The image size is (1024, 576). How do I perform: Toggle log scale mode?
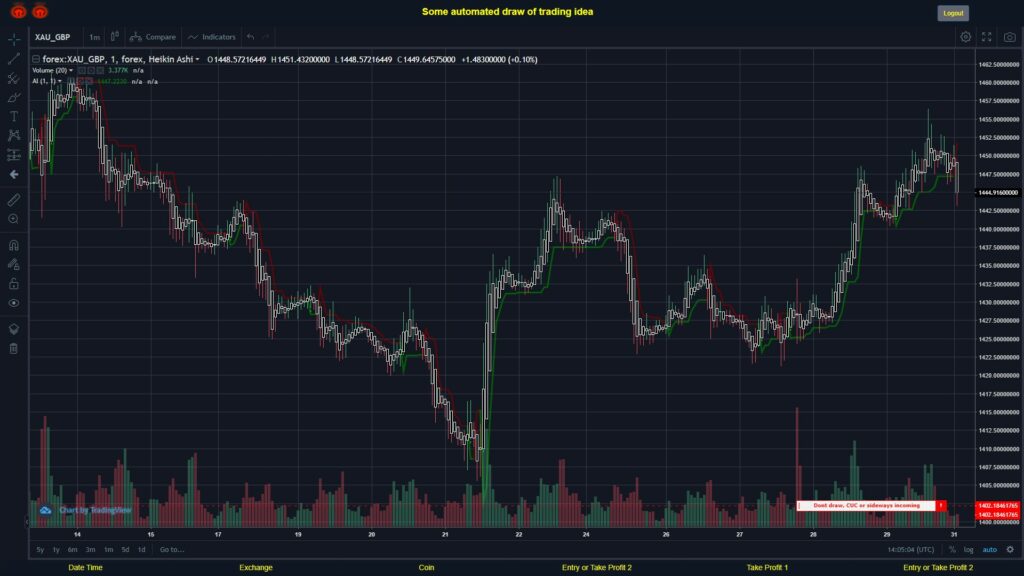[968, 550]
